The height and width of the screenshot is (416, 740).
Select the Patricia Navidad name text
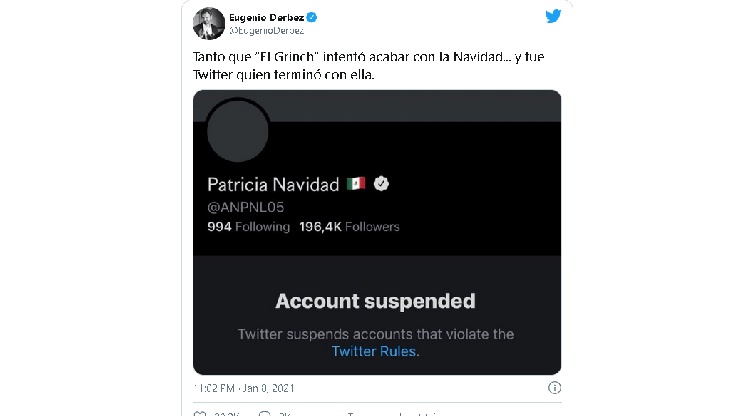tap(273, 184)
